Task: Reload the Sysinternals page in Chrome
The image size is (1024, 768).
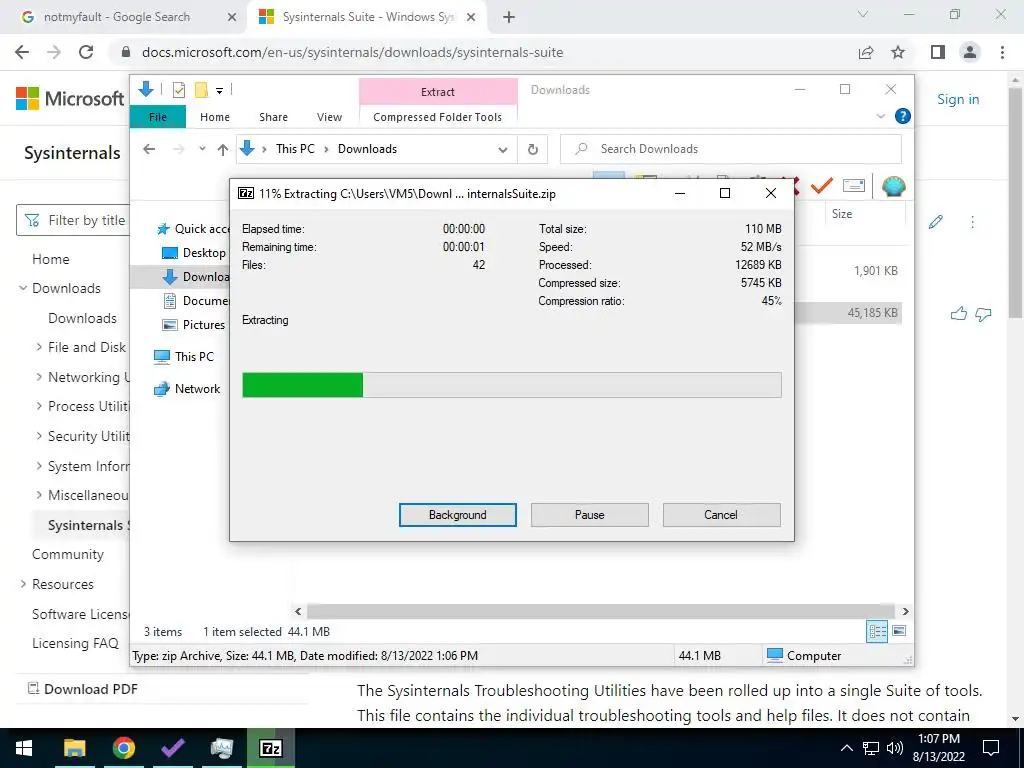Action: click(86, 52)
